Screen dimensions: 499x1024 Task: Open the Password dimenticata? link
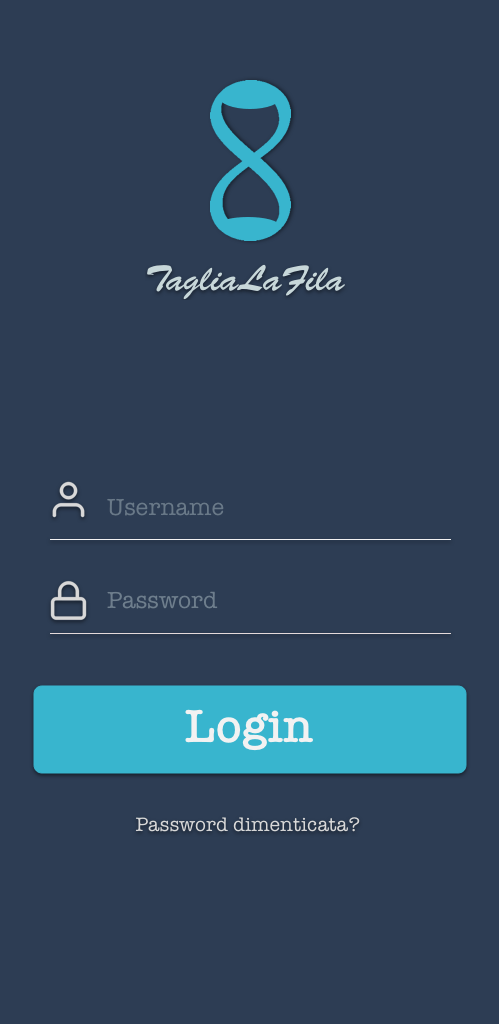248,824
